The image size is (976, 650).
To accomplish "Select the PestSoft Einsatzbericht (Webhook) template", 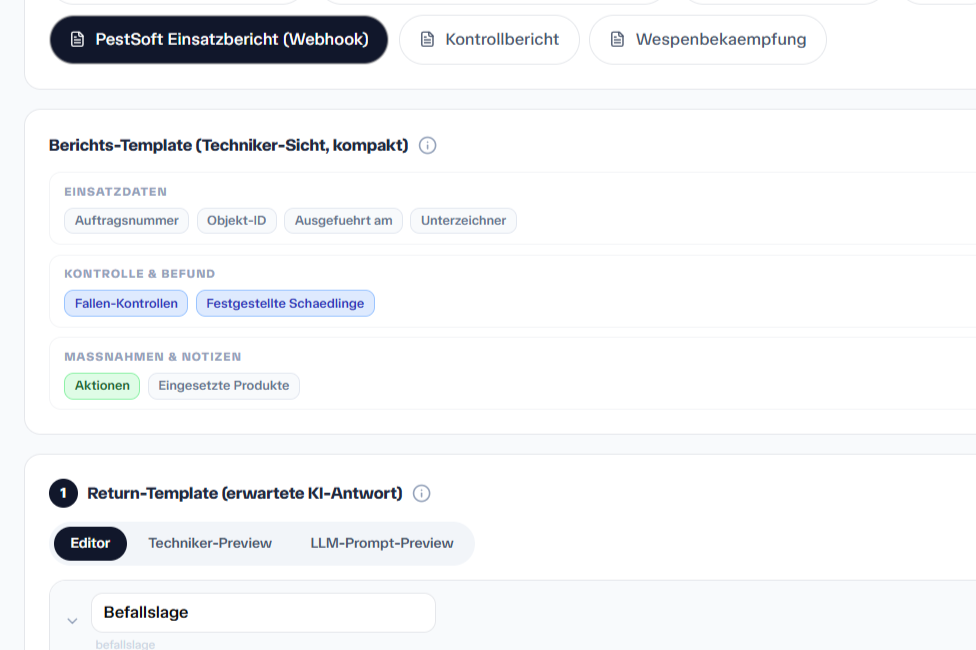I will 218,40.
